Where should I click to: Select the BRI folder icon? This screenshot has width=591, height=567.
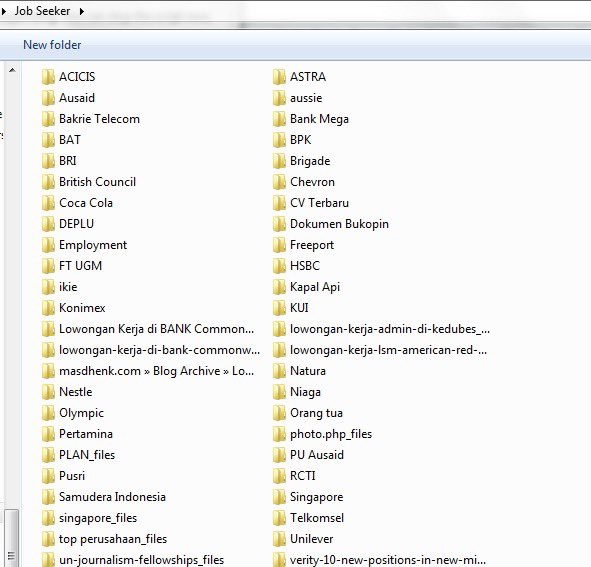[x=48, y=161]
